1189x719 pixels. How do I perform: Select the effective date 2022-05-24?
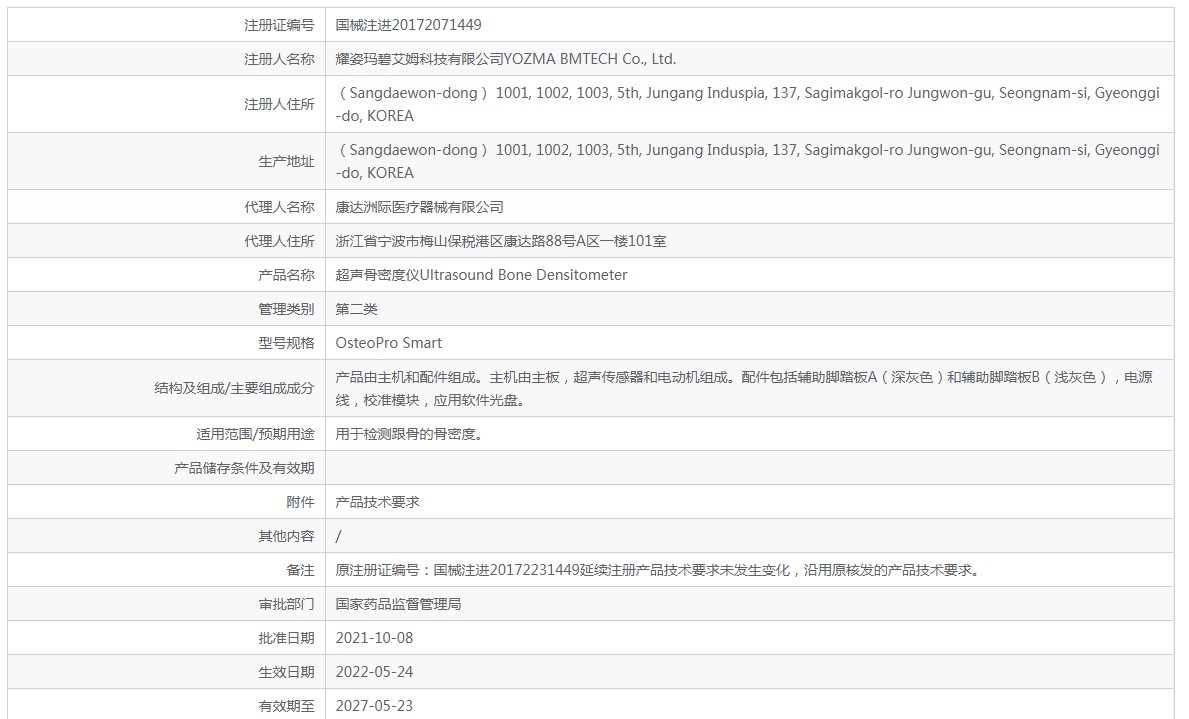point(375,672)
